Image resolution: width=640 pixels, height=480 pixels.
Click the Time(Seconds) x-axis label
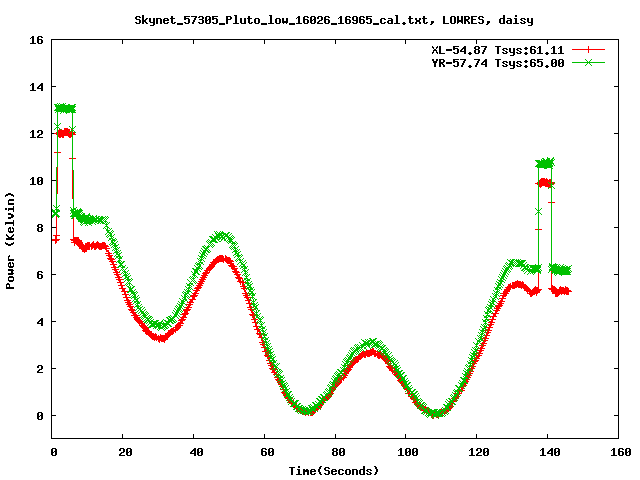tap(334, 471)
